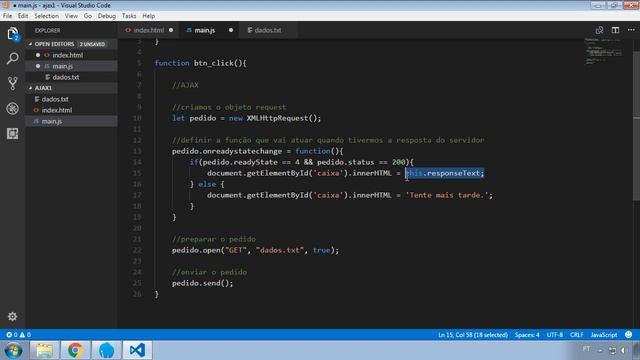Click the code minimap preview
This screenshot has height=360, width=640.
click(603, 51)
